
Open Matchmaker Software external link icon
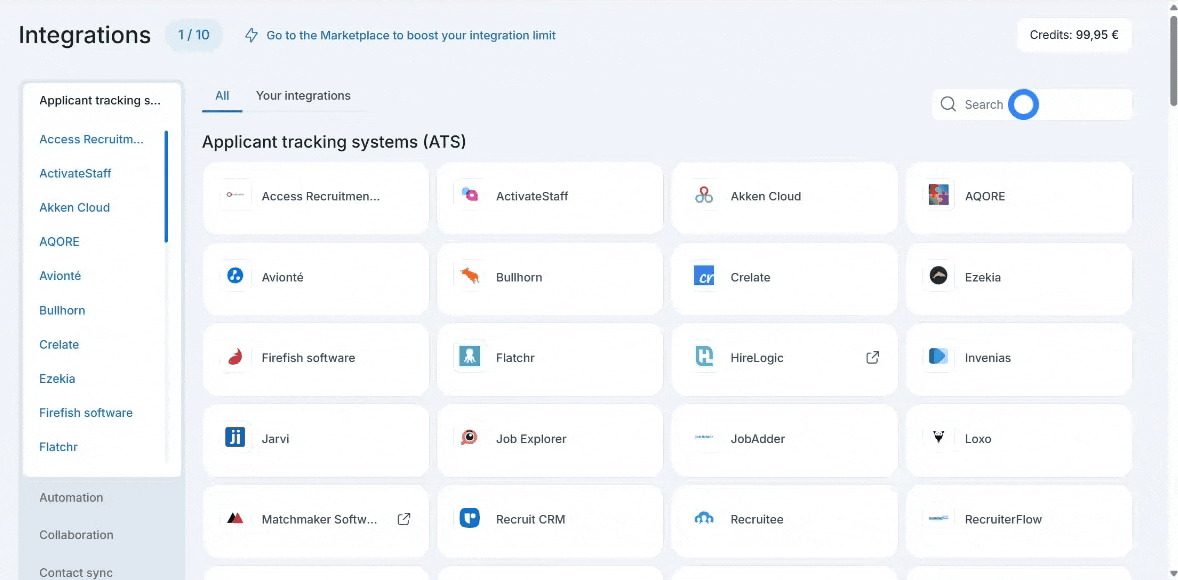coord(403,519)
